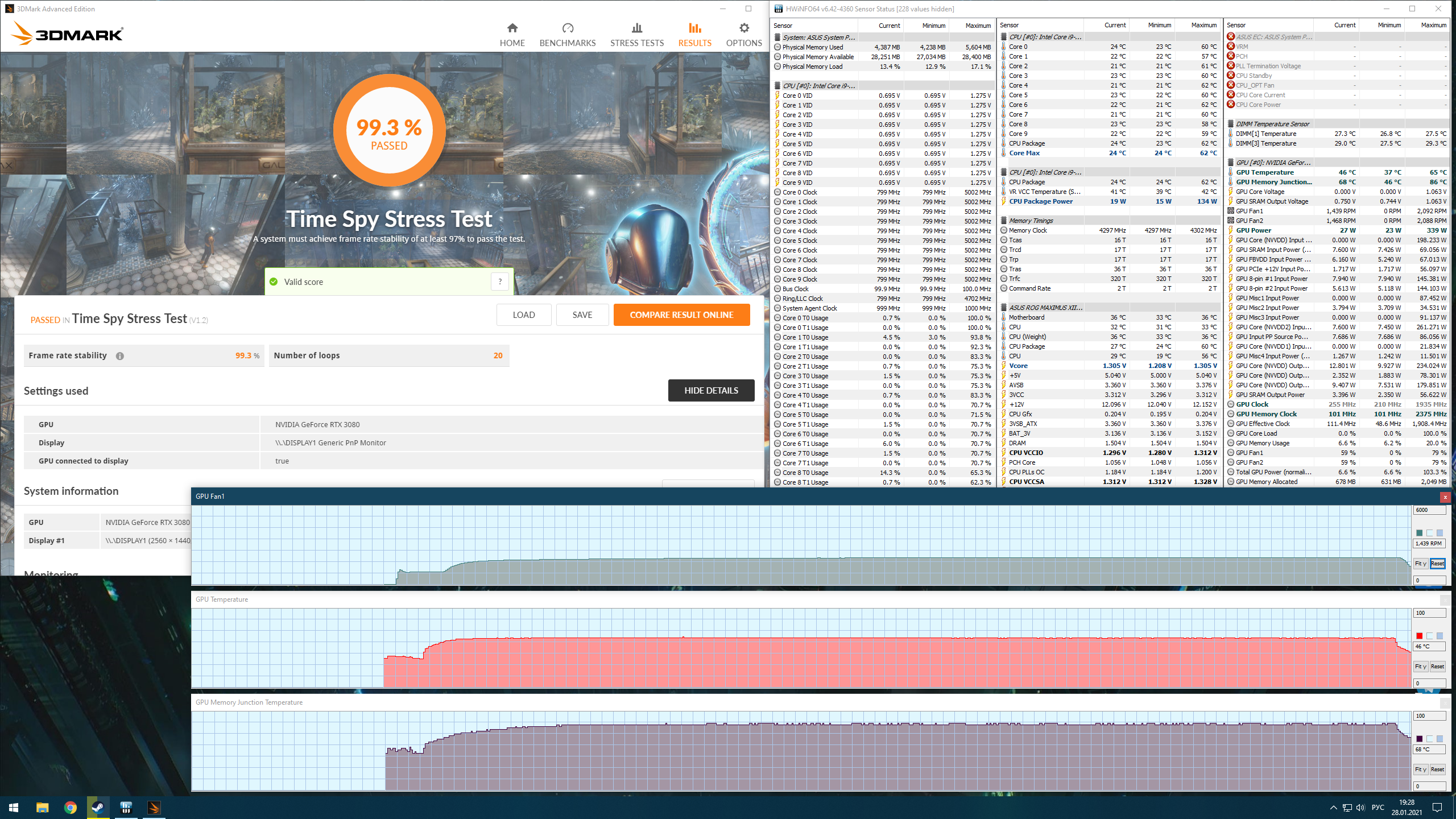The image size is (1456, 819).
Task: Click РУС language indicator in tray
Action: click(x=1378, y=808)
